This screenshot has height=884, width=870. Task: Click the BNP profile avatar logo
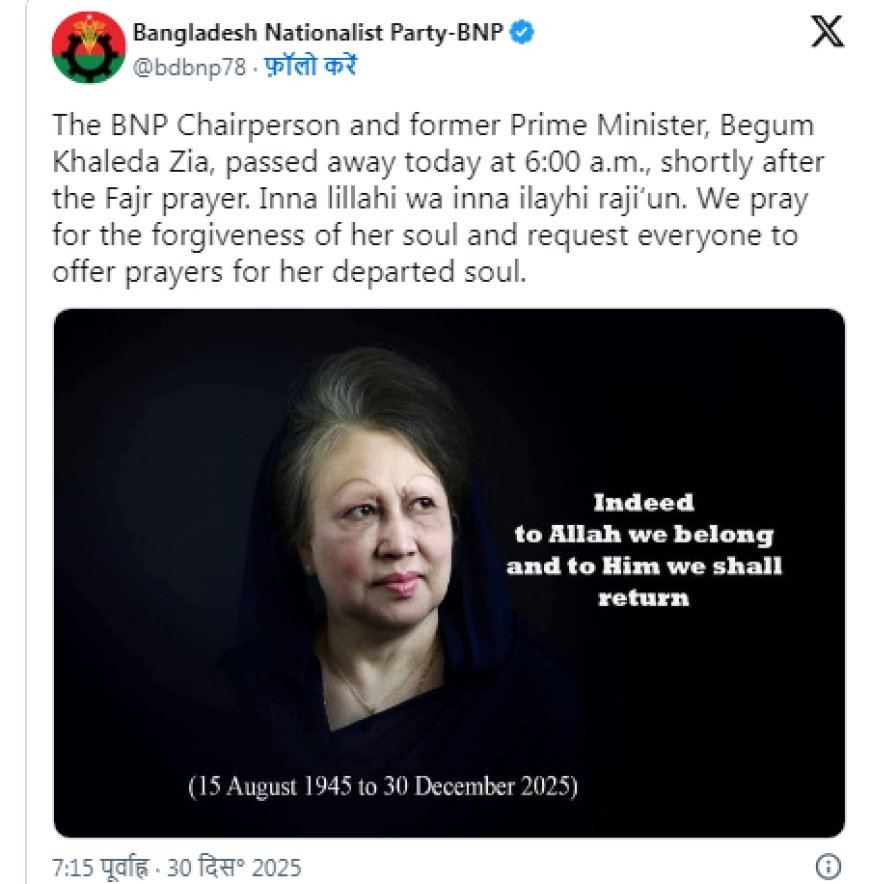(x=88, y=48)
